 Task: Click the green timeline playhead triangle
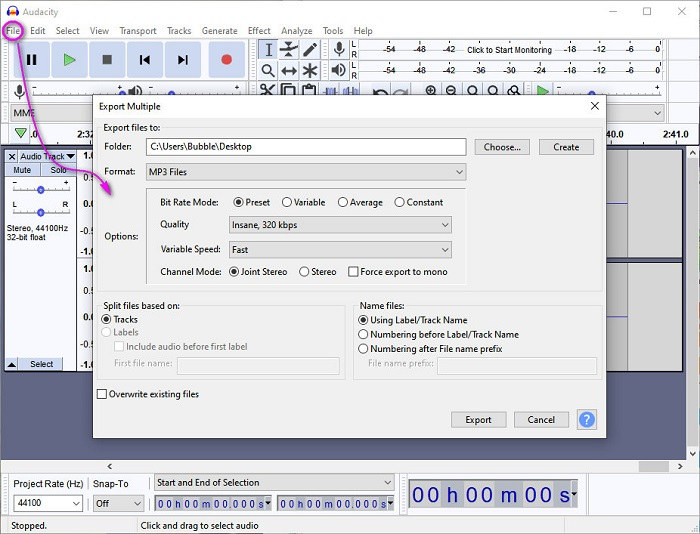(20, 133)
